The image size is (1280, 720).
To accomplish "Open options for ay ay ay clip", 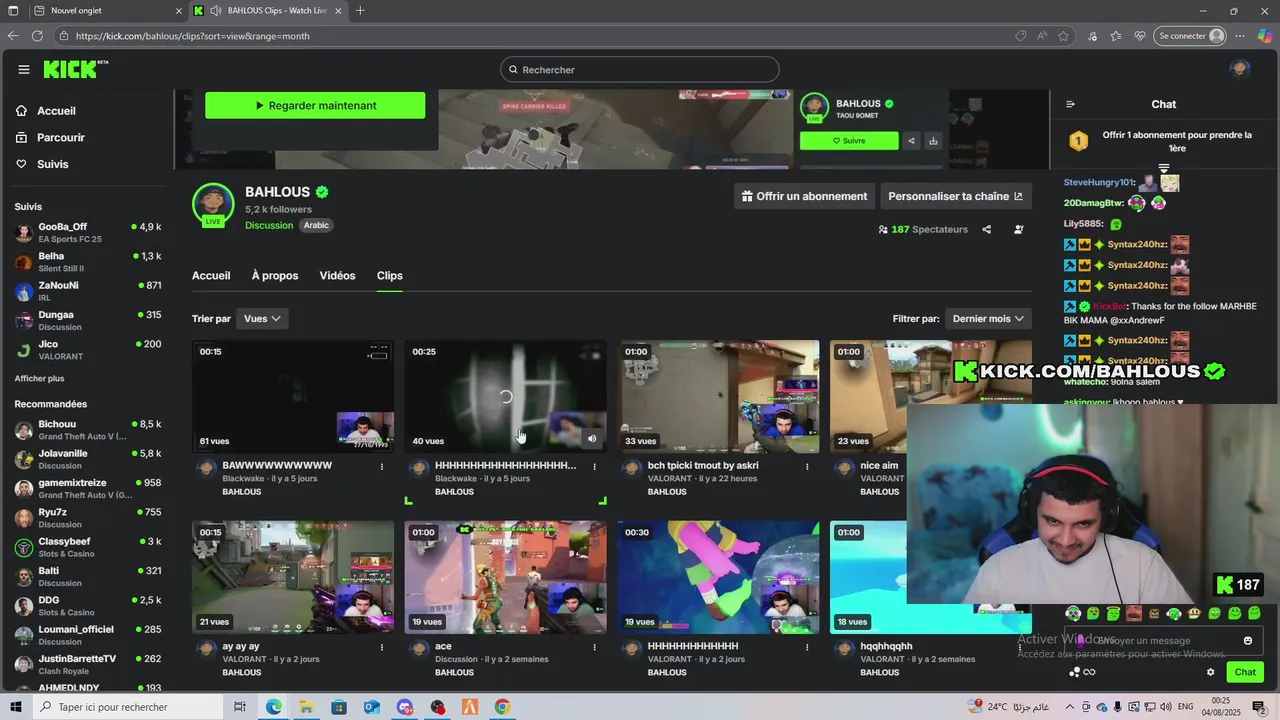I will pos(382,647).
